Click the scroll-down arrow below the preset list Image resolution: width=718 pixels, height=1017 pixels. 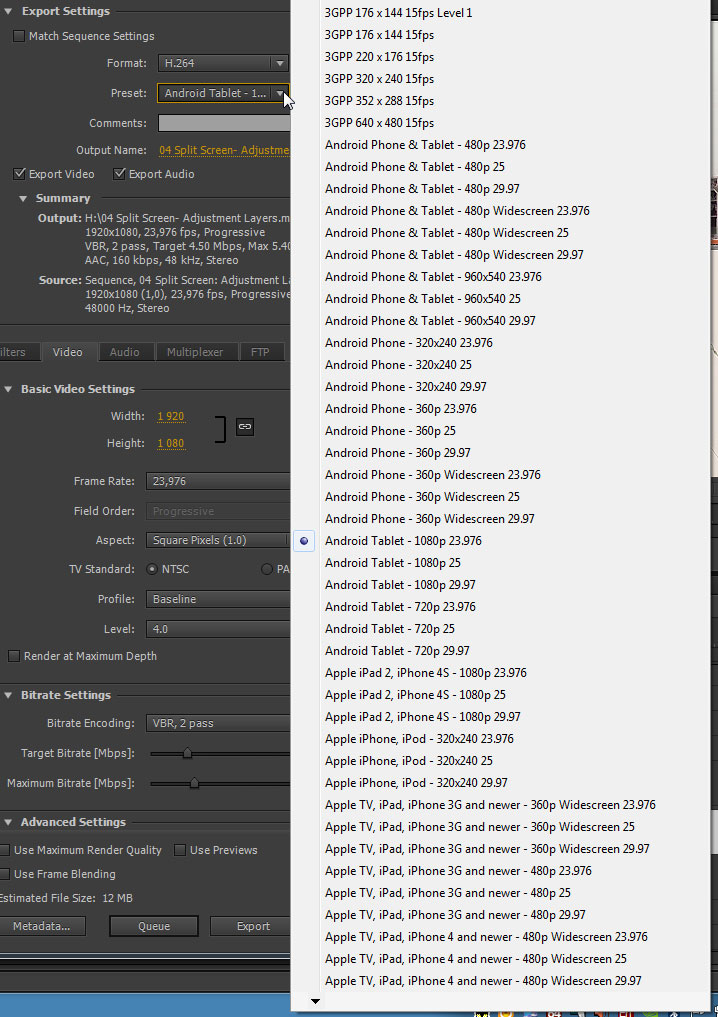[x=315, y=1001]
